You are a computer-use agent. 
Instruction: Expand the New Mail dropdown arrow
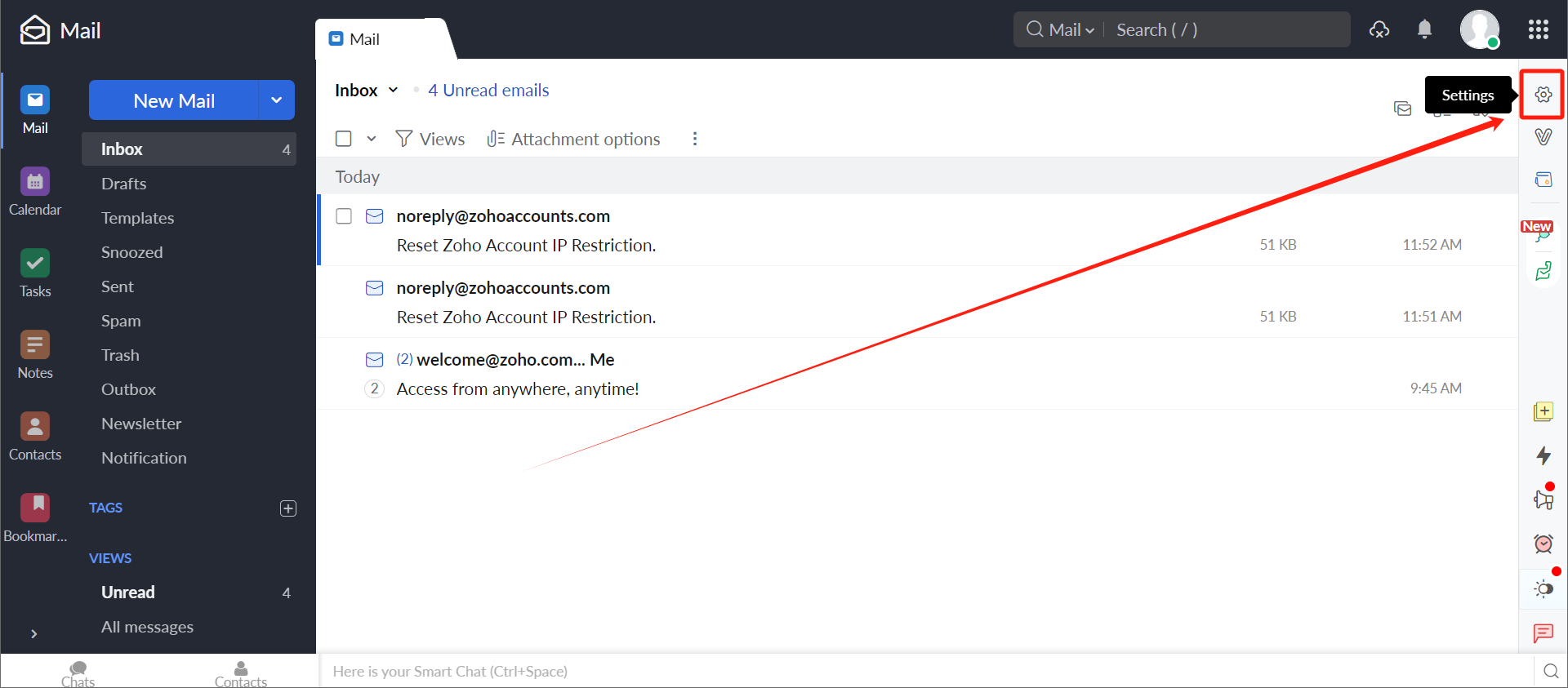pyautogui.click(x=277, y=100)
